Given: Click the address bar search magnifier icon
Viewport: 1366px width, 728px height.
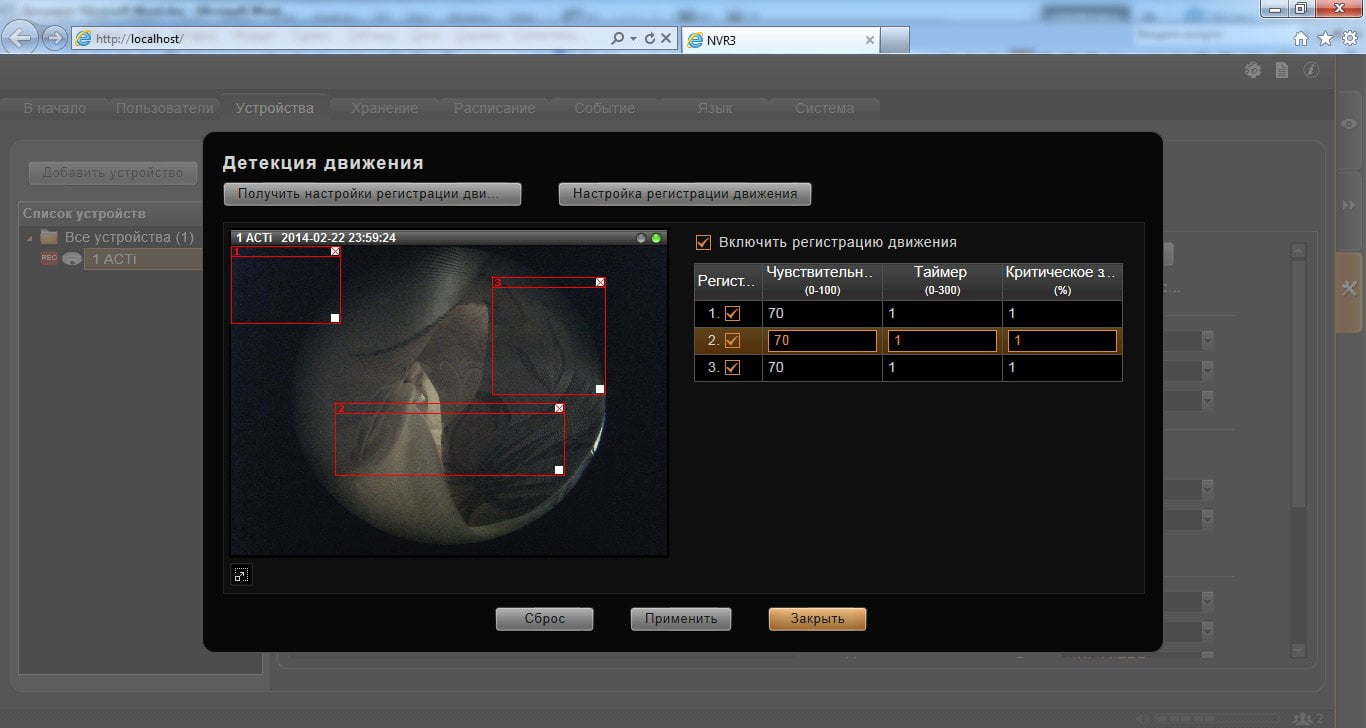Looking at the screenshot, I should 617,38.
